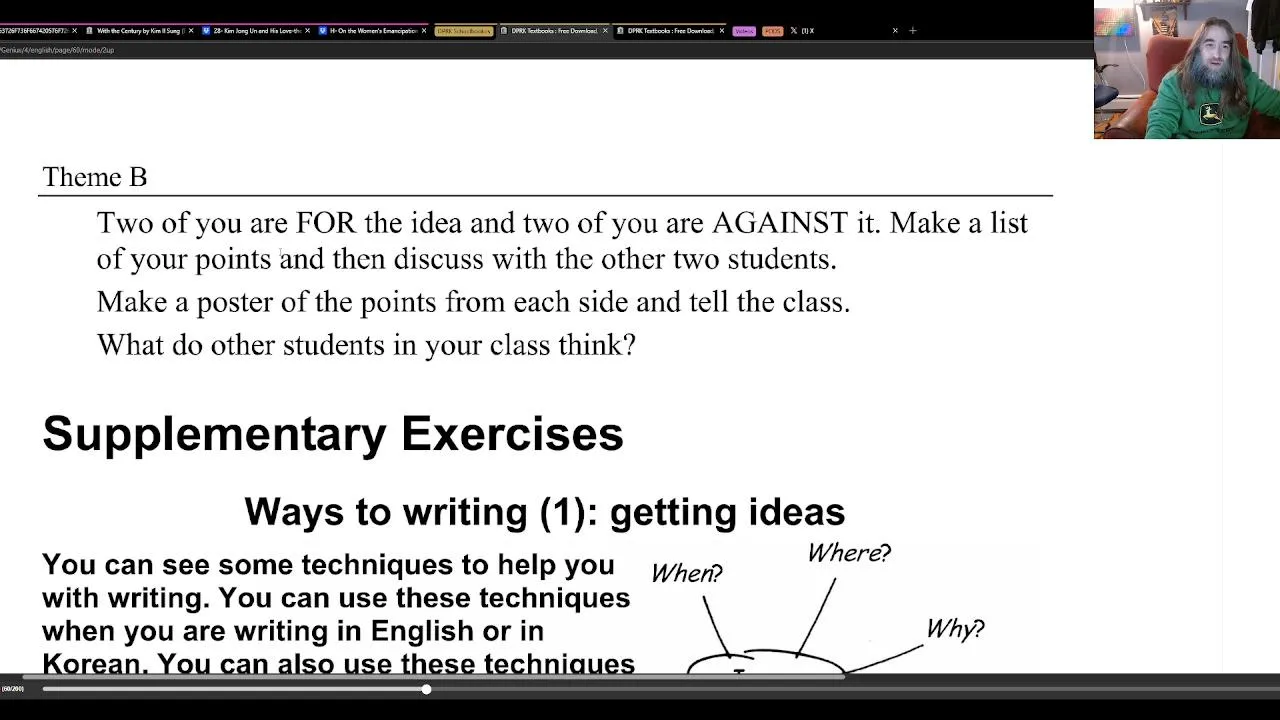Click the 'Why?' label in the diagram

click(955, 629)
